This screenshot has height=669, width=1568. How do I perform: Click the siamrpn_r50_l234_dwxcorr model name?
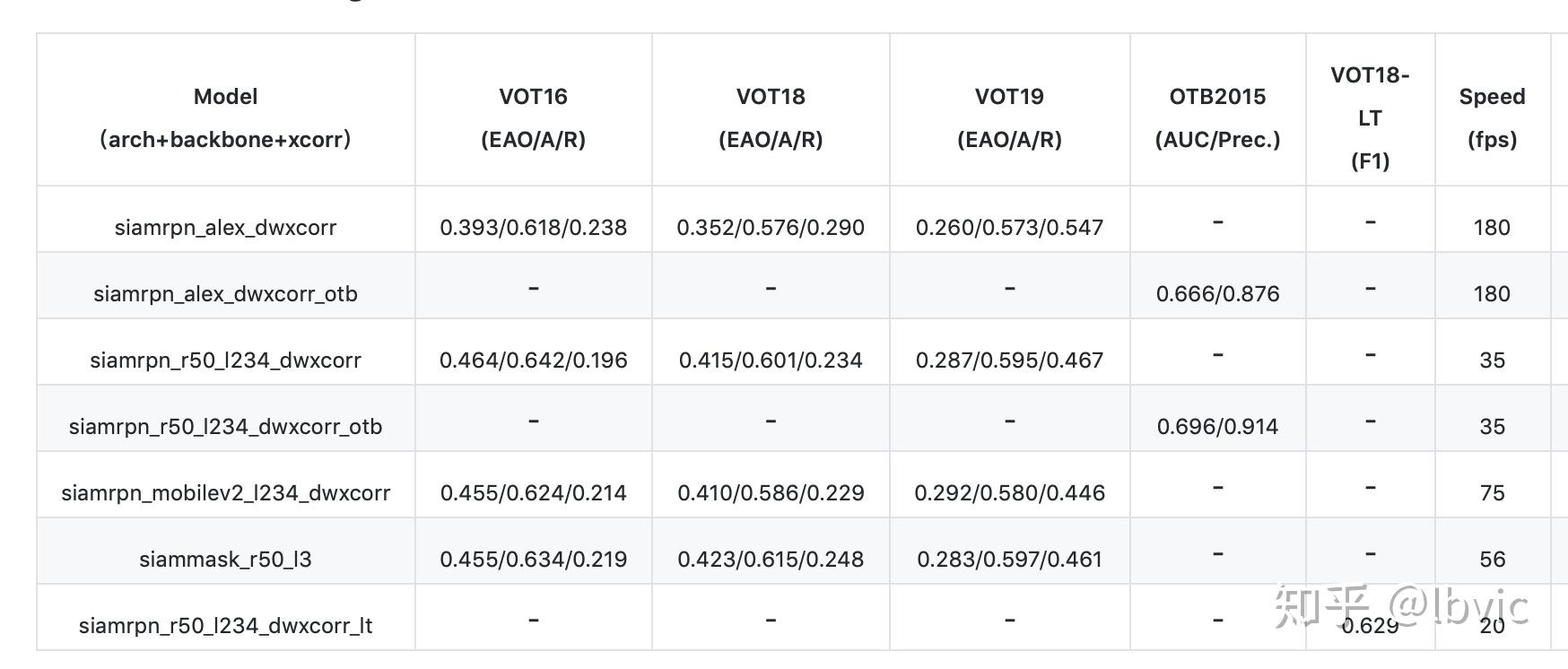[x=225, y=360]
